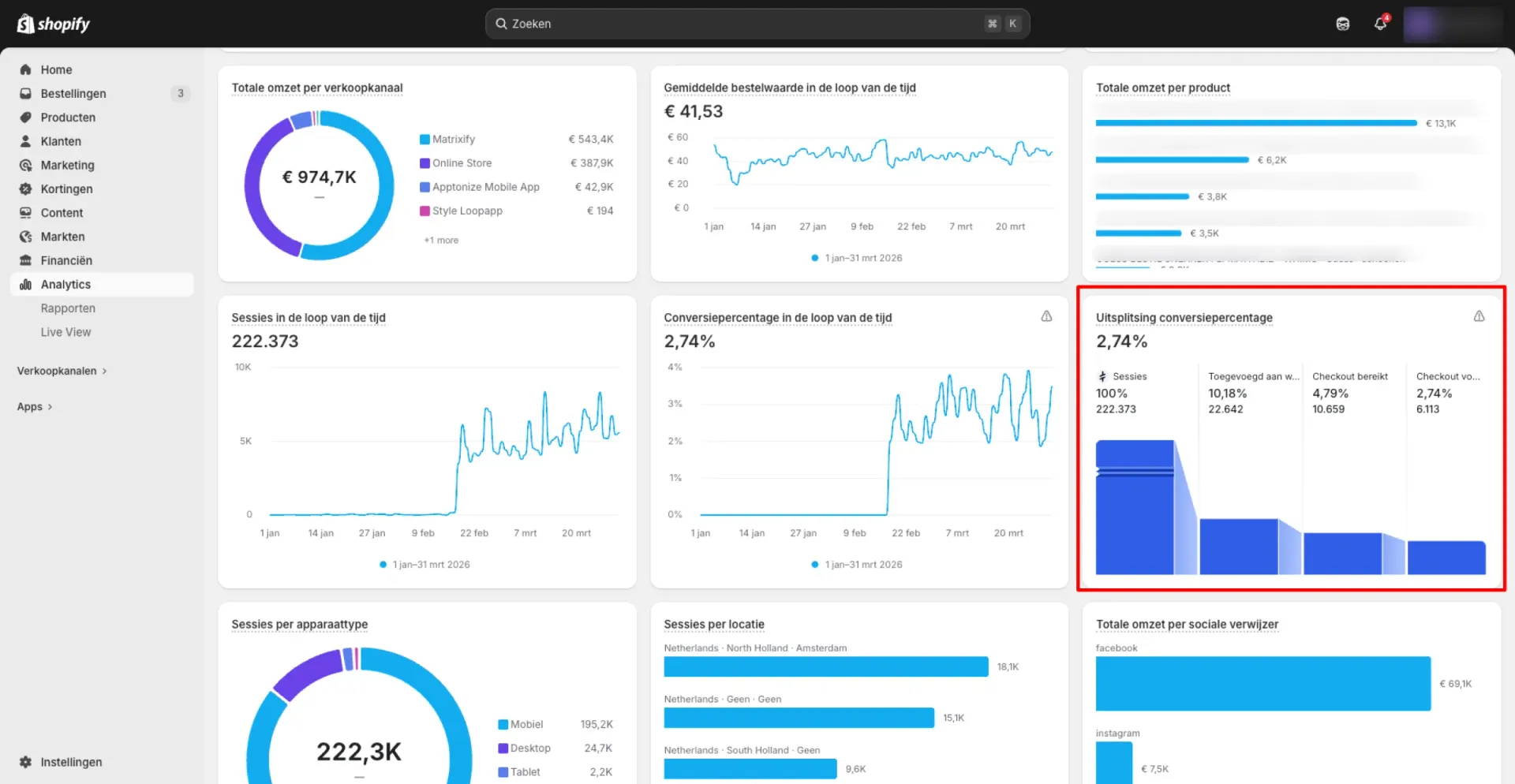The width and height of the screenshot is (1515, 784).
Task: Open Marketing section
Action: pos(102,165)
